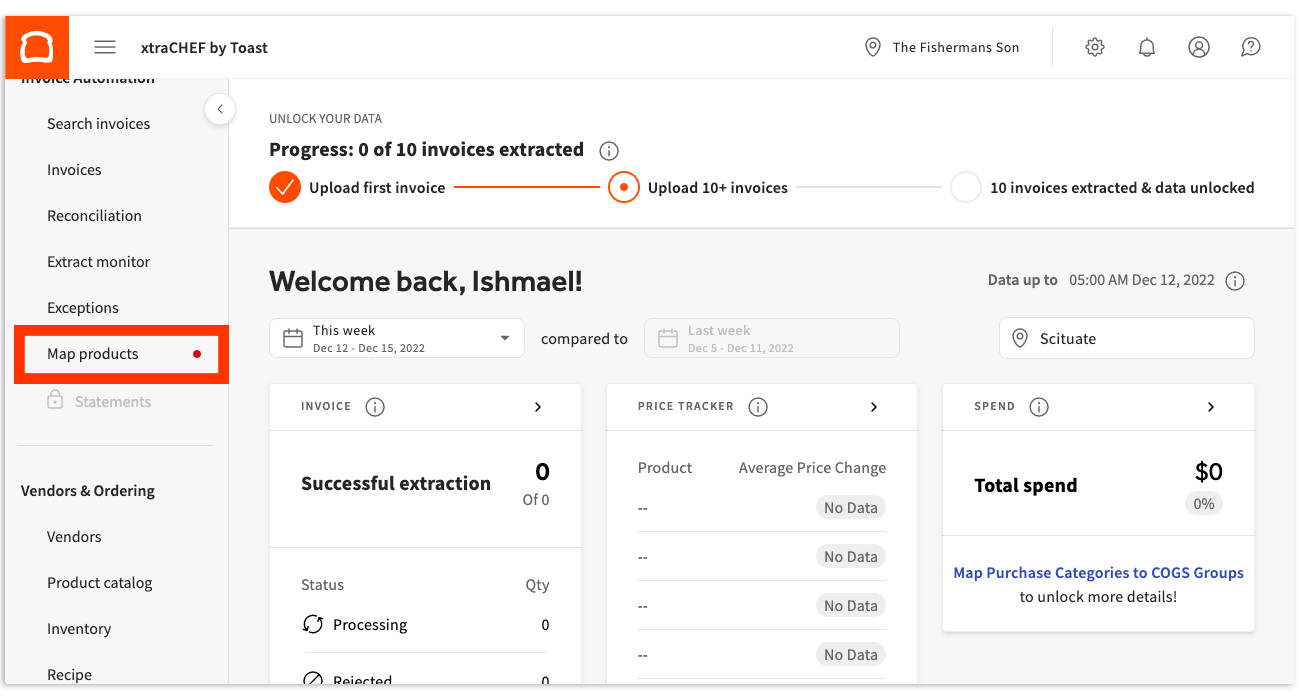The height and width of the screenshot is (700, 1300).
Task: Collapse the sidebar with the chevron arrow
Action: pos(220,109)
